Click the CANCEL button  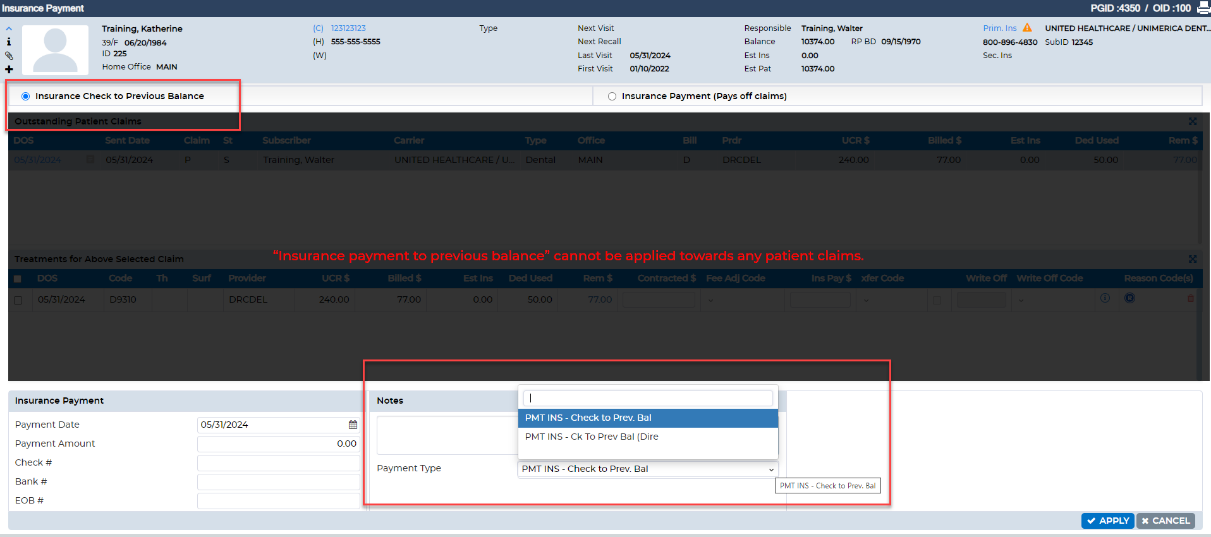pos(1165,520)
